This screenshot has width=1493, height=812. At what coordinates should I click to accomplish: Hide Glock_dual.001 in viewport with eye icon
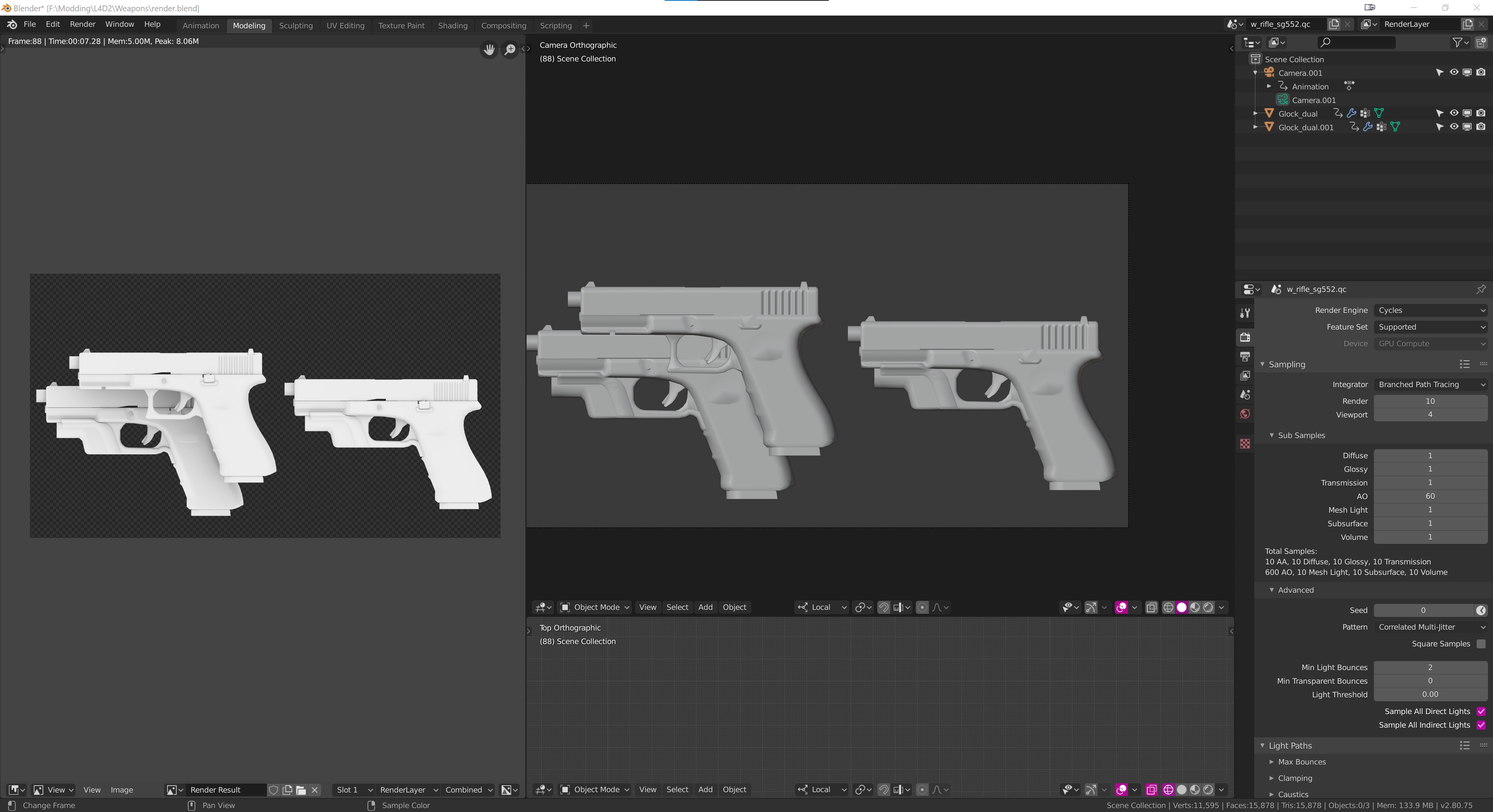(1454, 127)
